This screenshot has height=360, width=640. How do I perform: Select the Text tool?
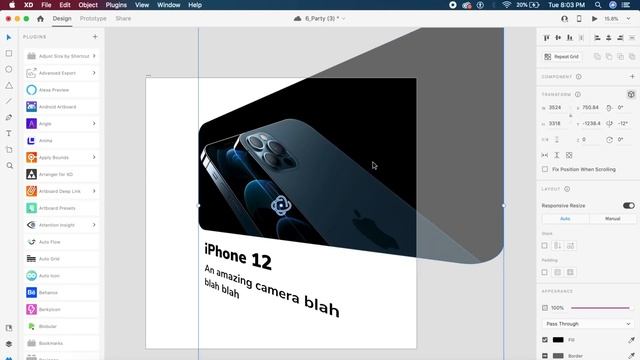tap(9, 133)
